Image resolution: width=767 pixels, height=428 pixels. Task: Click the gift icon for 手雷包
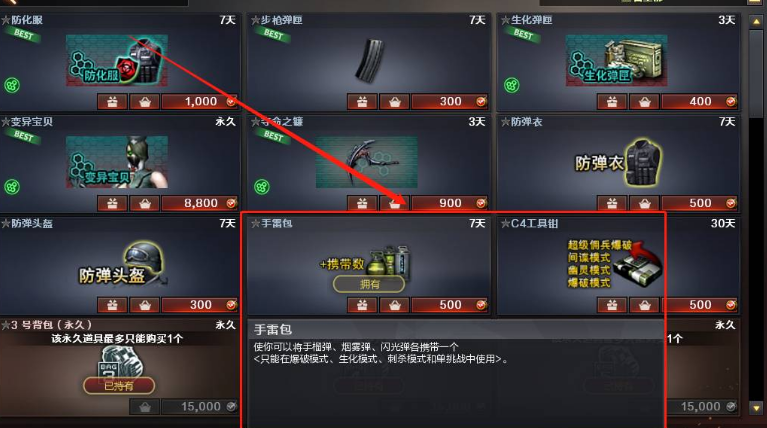[x=362, y=305]
